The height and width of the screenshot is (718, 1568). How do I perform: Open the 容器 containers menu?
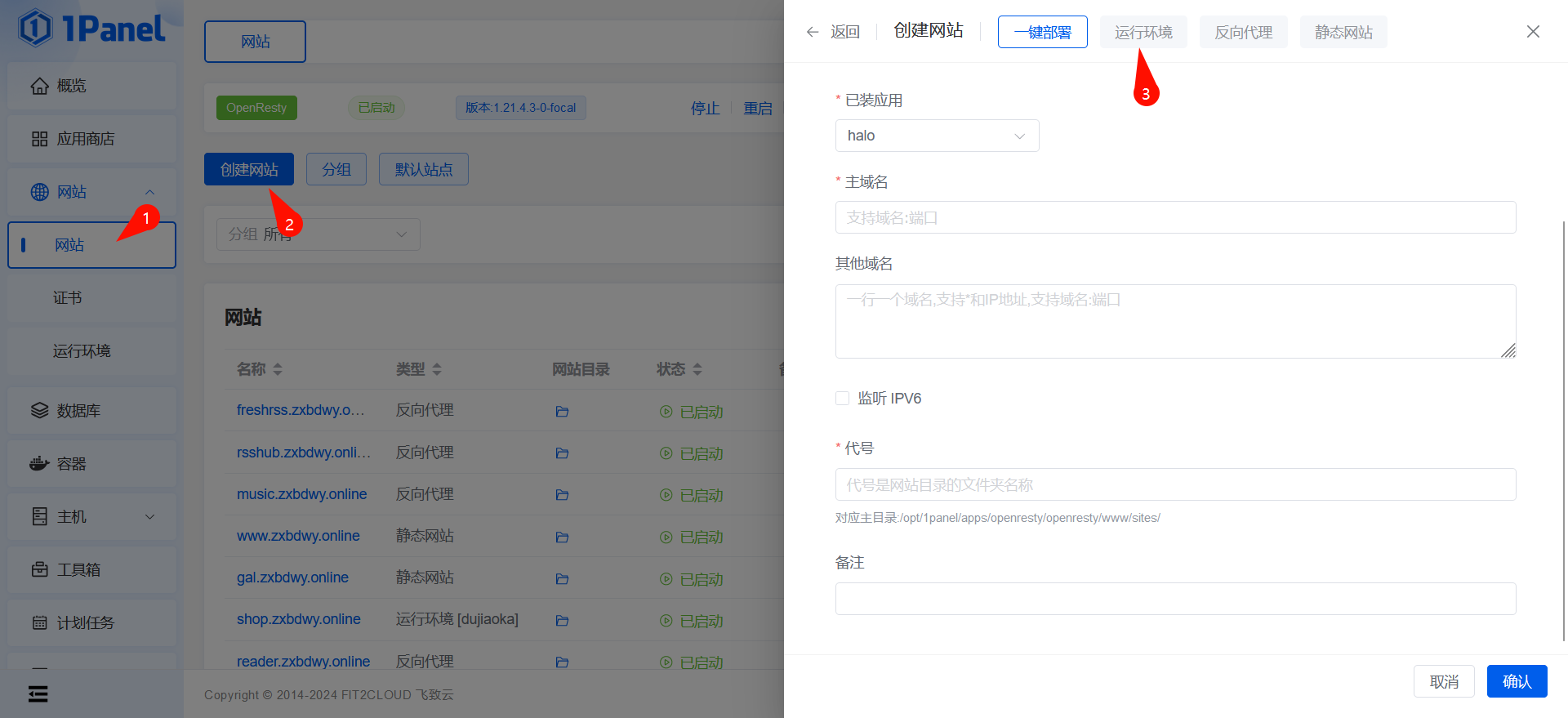(91, 463)
